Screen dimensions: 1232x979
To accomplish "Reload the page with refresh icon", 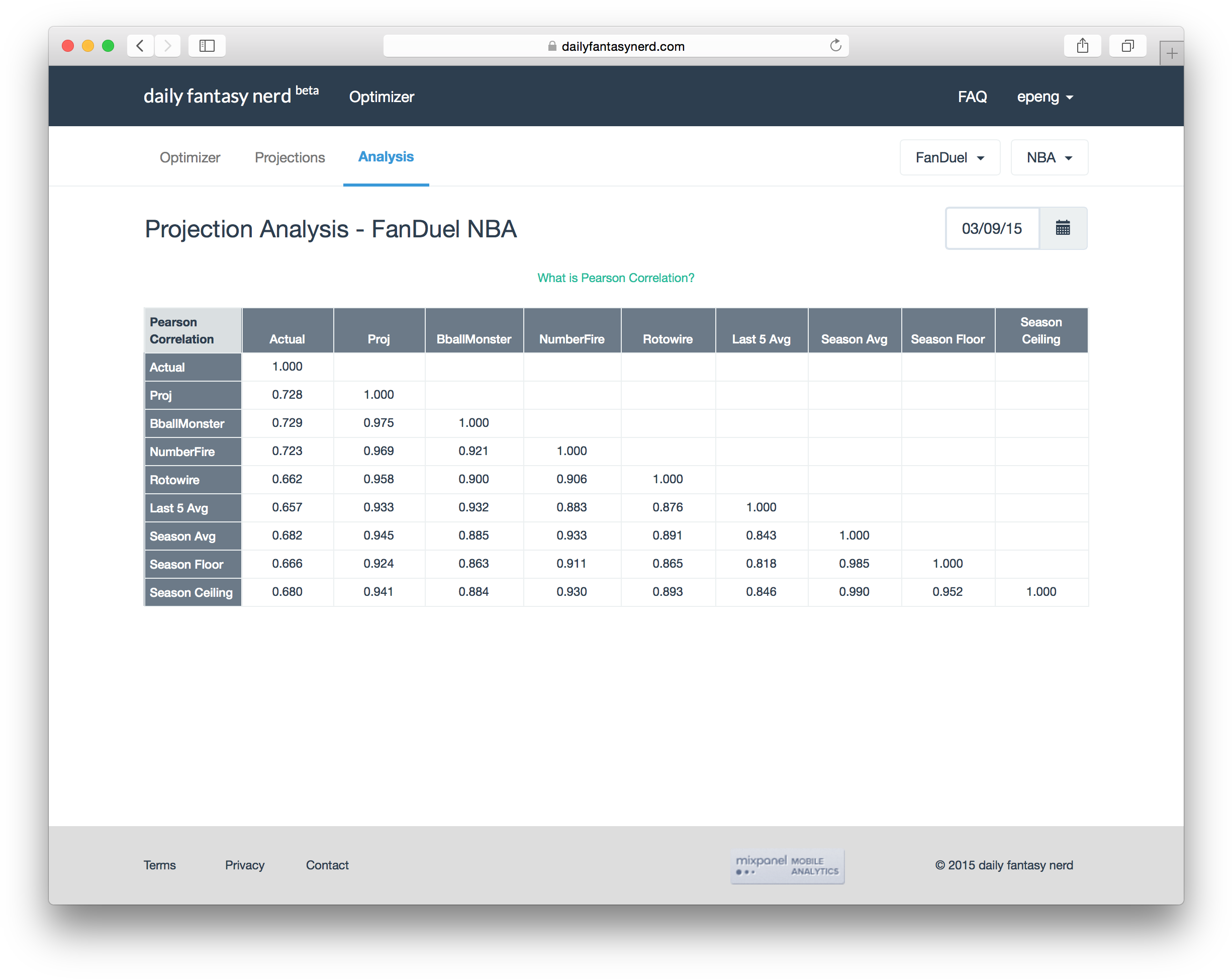I will [x=835, y=46].
